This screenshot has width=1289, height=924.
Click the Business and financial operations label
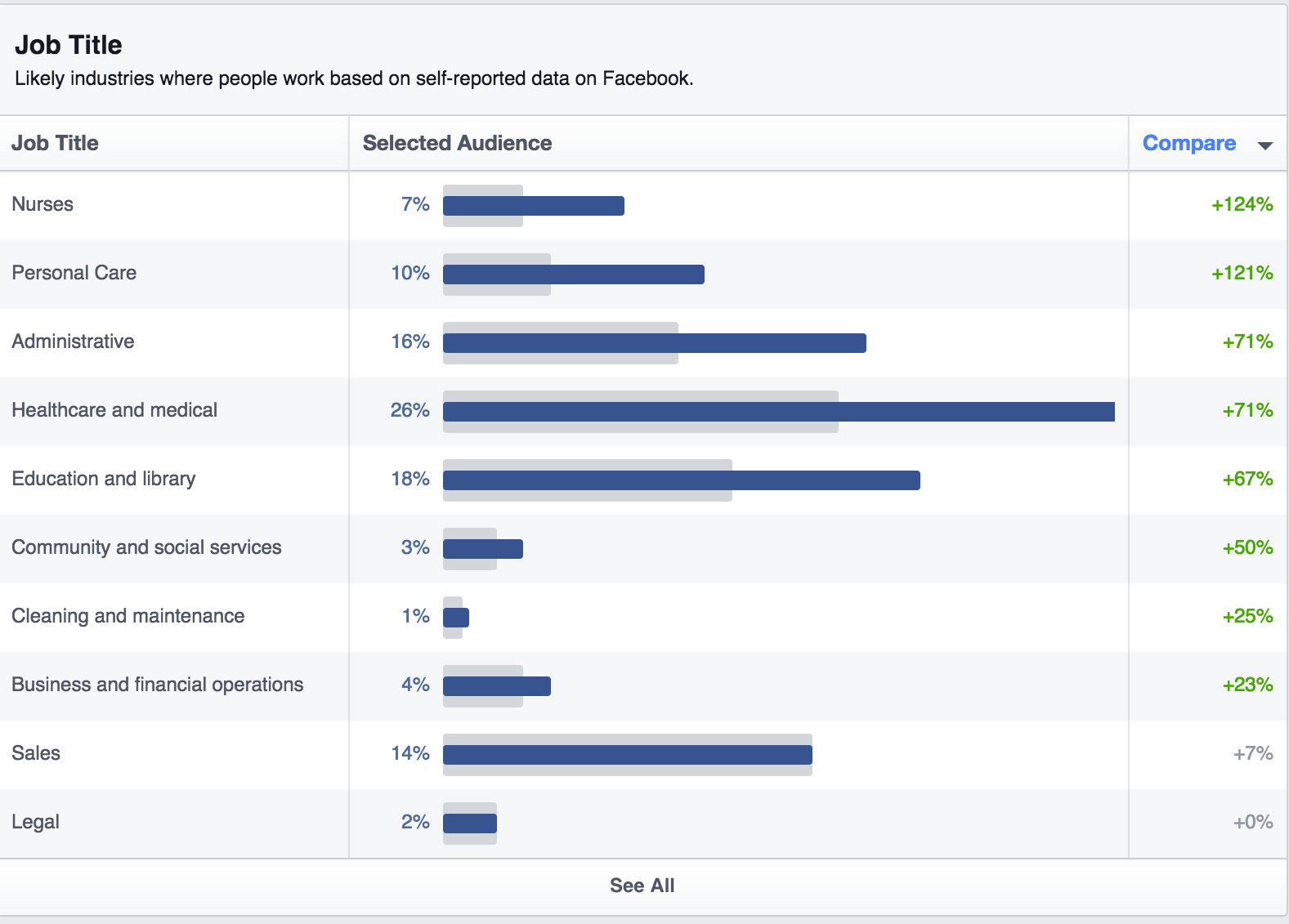pos(157,685)
